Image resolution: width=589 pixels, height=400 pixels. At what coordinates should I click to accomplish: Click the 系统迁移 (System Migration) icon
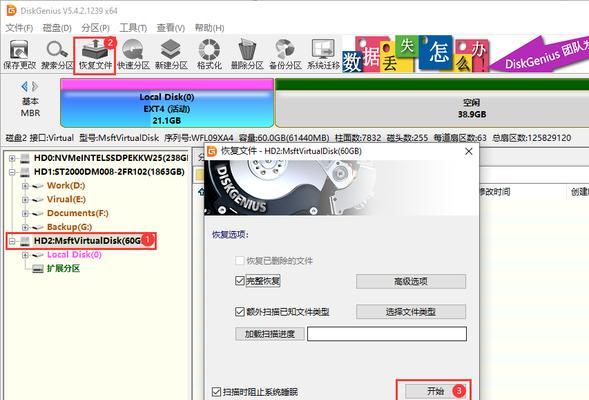coord(323,54)
